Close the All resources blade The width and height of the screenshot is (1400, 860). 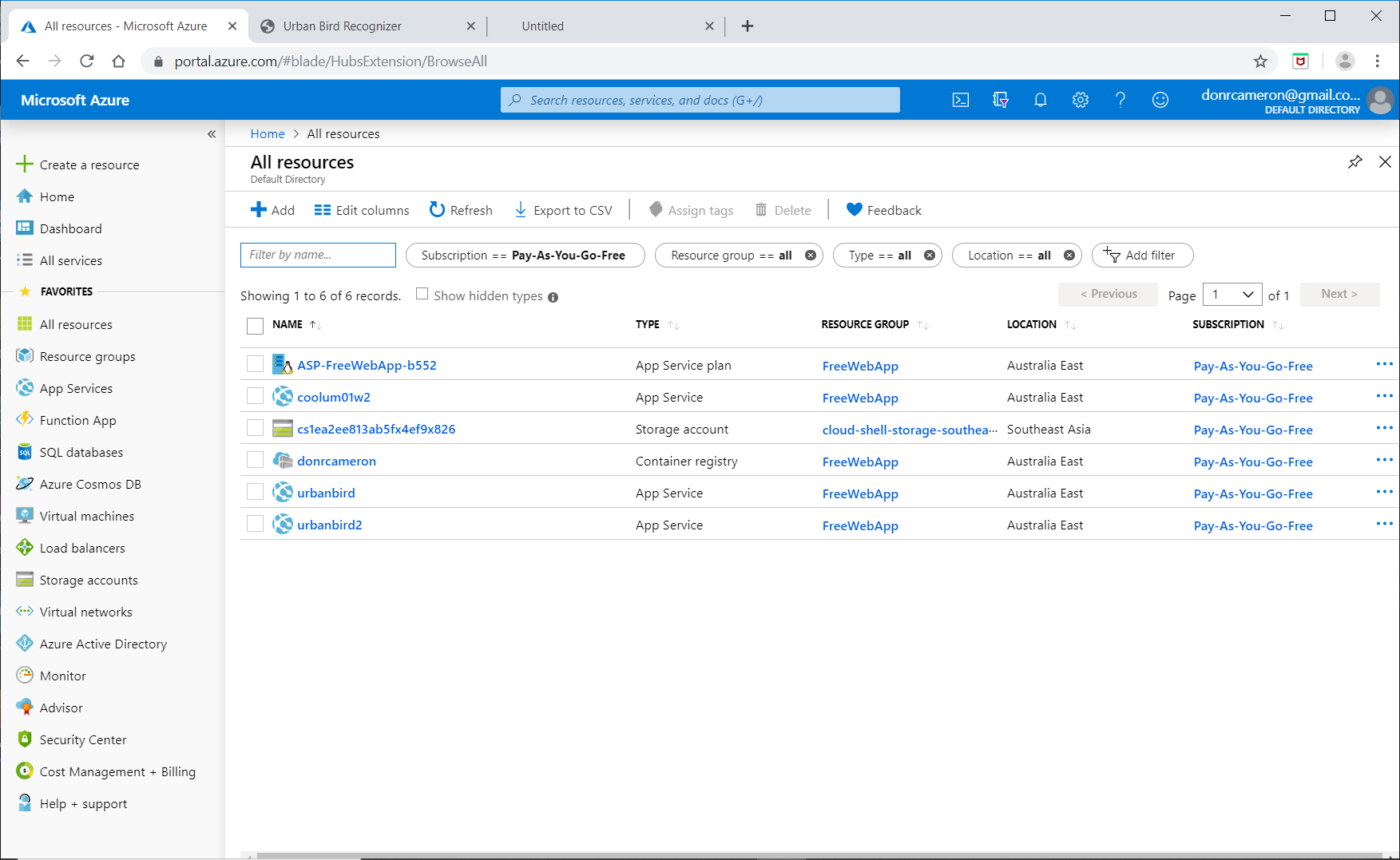pyautogui.click(x=1386, y=162)
